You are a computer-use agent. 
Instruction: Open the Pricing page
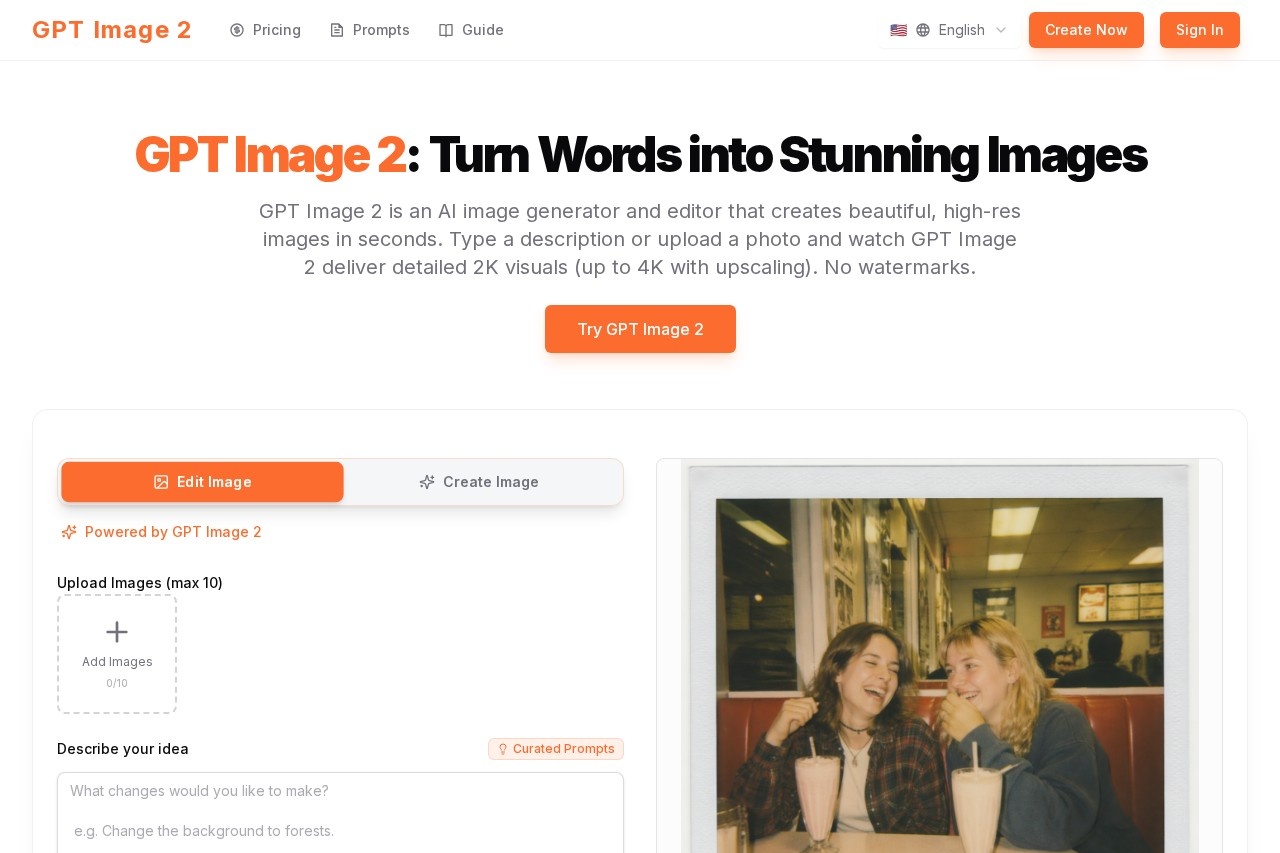(276, 30)
